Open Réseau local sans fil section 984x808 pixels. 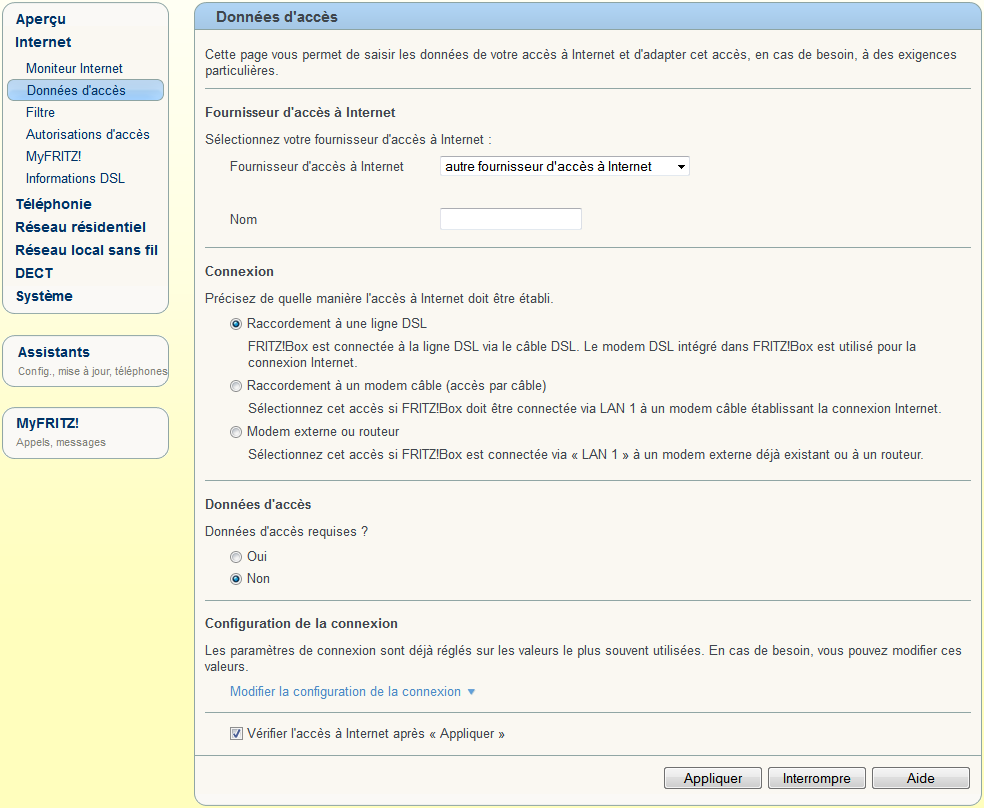[87, 250]
